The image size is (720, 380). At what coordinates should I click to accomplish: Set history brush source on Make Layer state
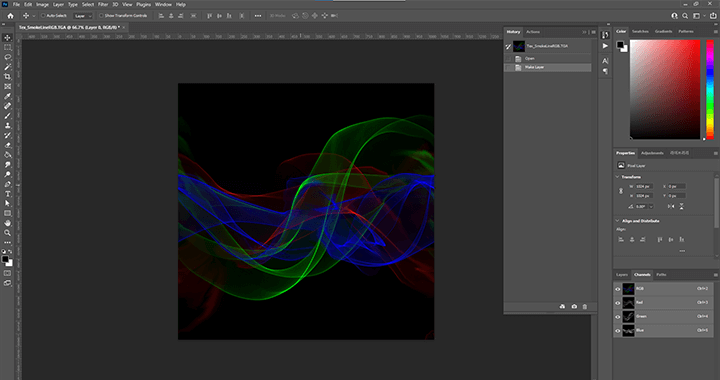pyautogui.click(x=508, y=67)
